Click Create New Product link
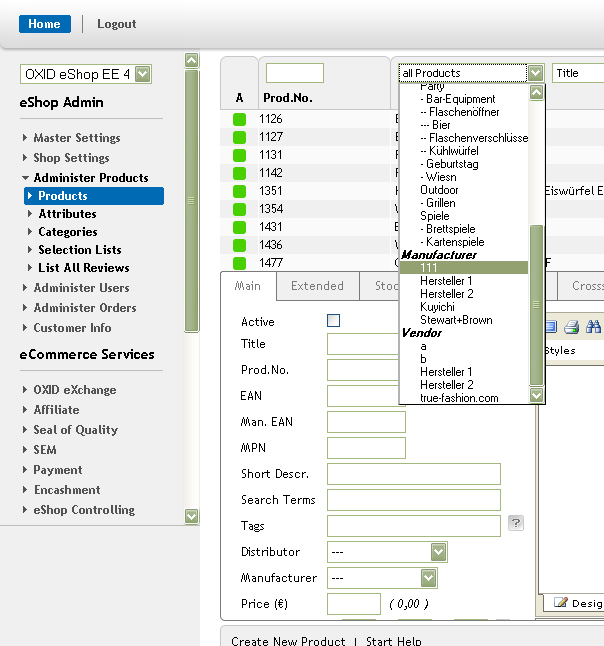 coord(288,641)
